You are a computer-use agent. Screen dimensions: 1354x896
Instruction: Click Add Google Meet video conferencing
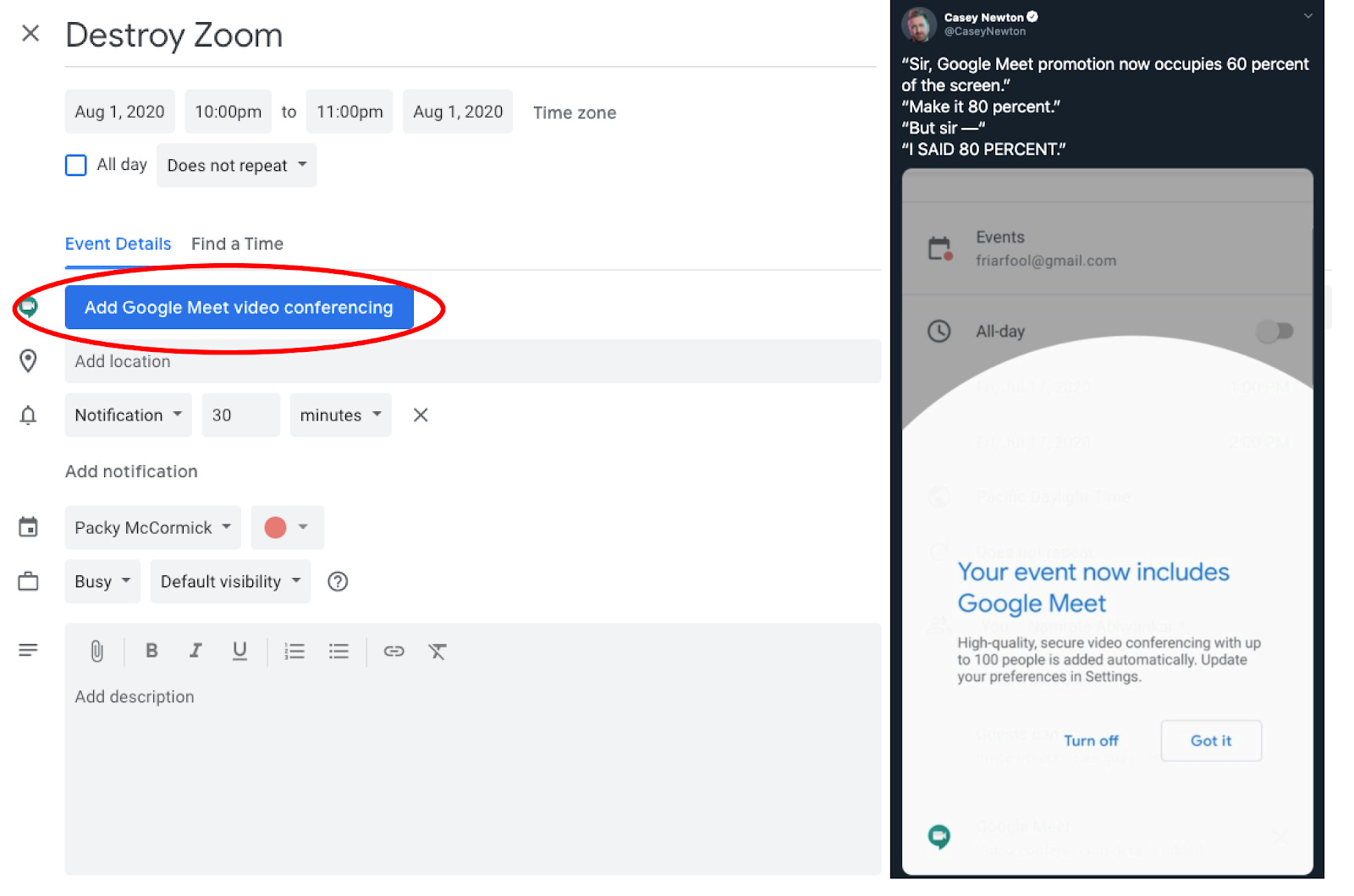[x=239, y=307]
